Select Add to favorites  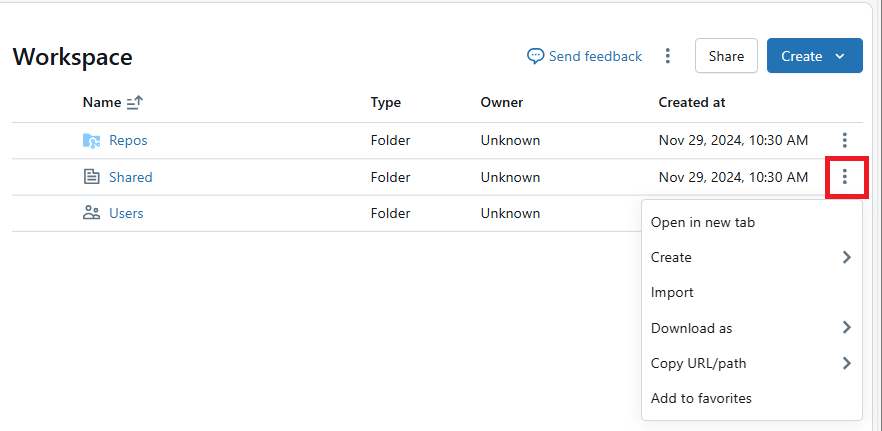point(701,398)
